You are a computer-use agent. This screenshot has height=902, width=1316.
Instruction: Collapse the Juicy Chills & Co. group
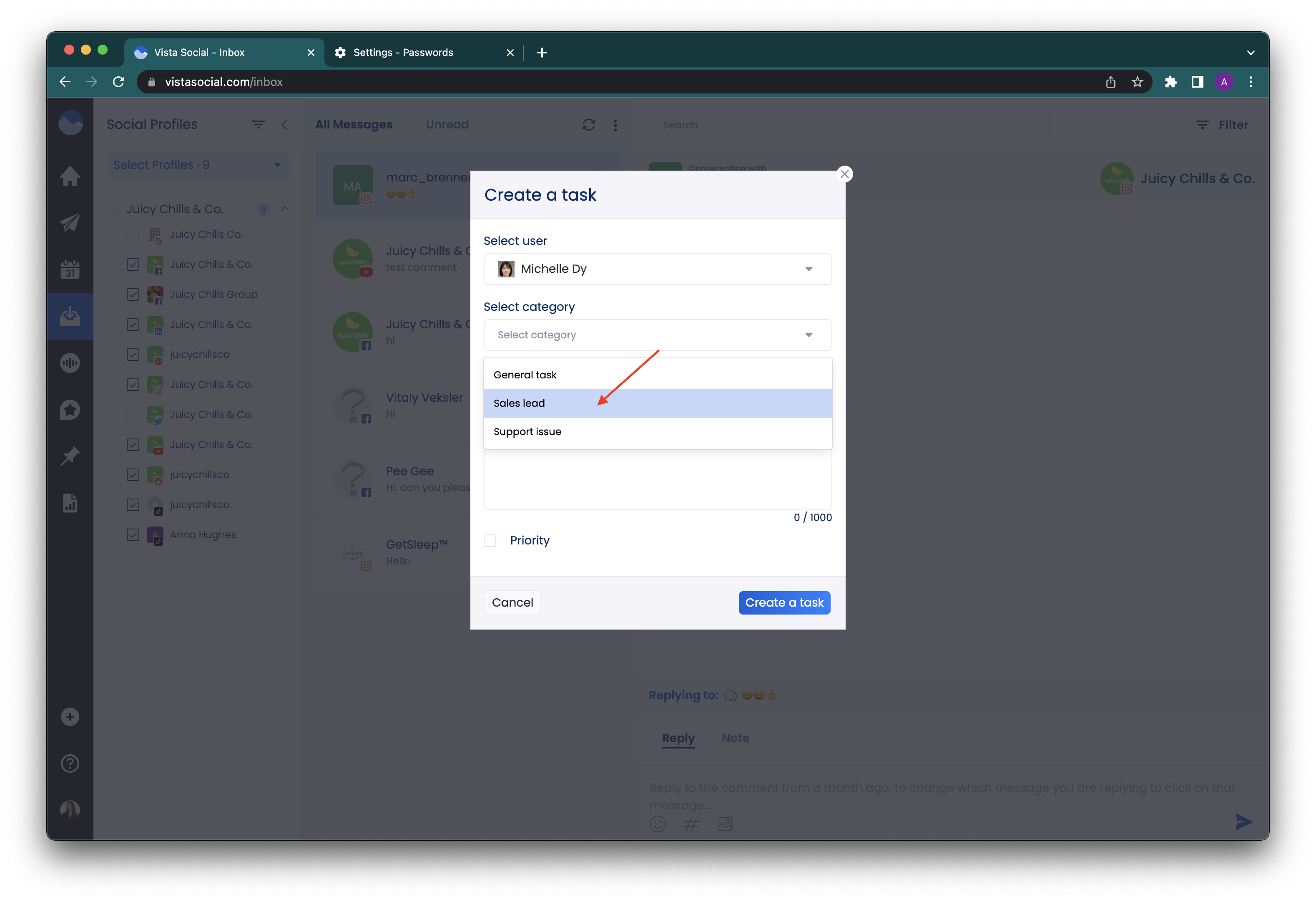point(285,209)
